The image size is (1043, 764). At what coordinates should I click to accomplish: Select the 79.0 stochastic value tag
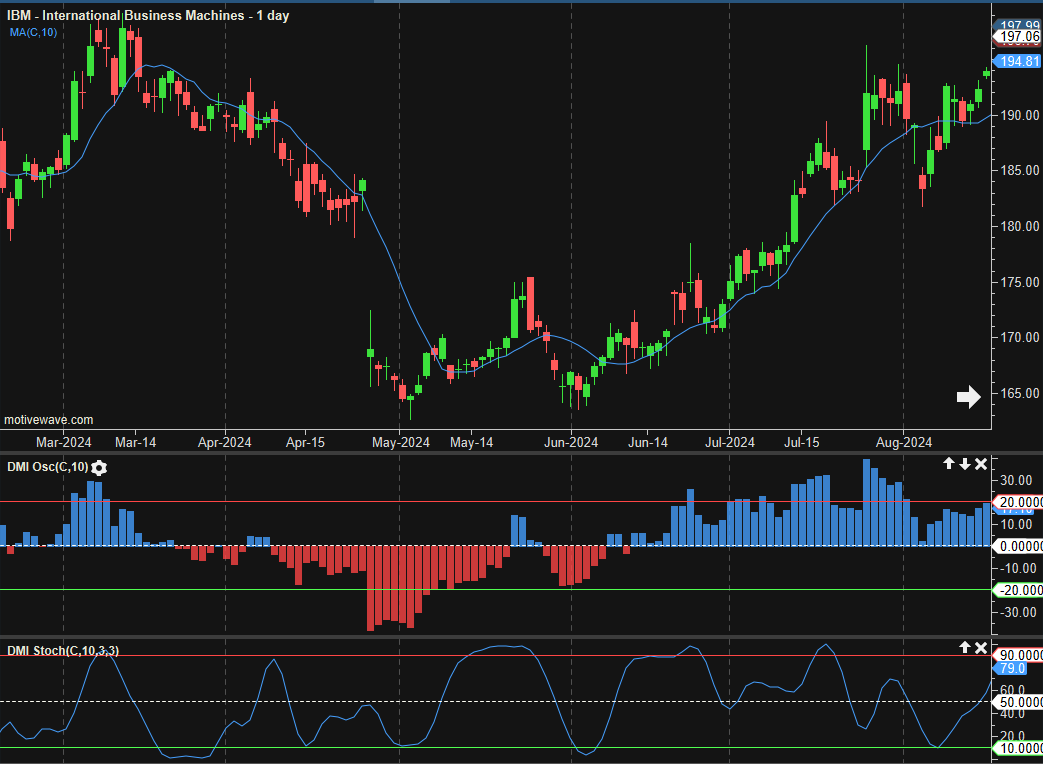[x=1011, y=668]
